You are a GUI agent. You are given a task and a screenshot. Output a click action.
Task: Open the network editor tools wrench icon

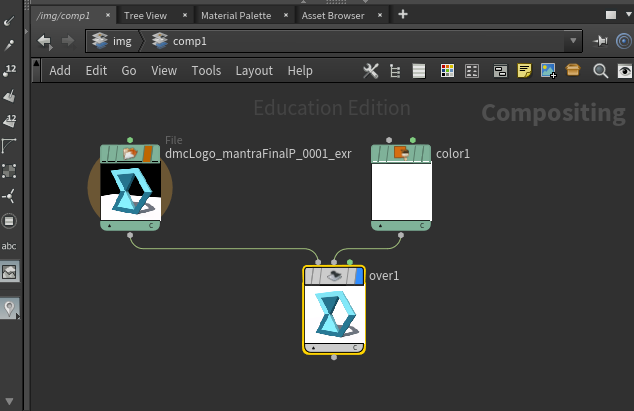[x=370, y=71]
